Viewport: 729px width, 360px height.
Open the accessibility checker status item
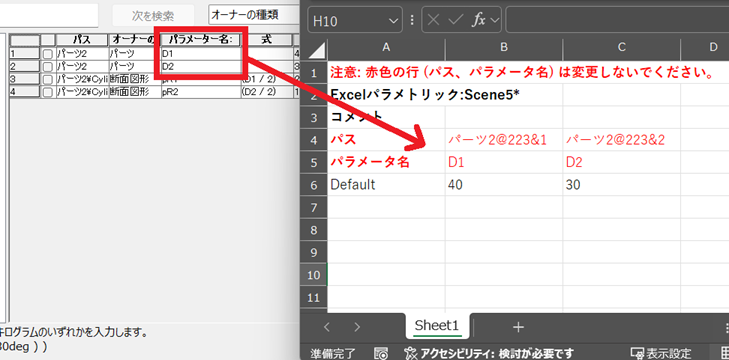pos(489,353)
